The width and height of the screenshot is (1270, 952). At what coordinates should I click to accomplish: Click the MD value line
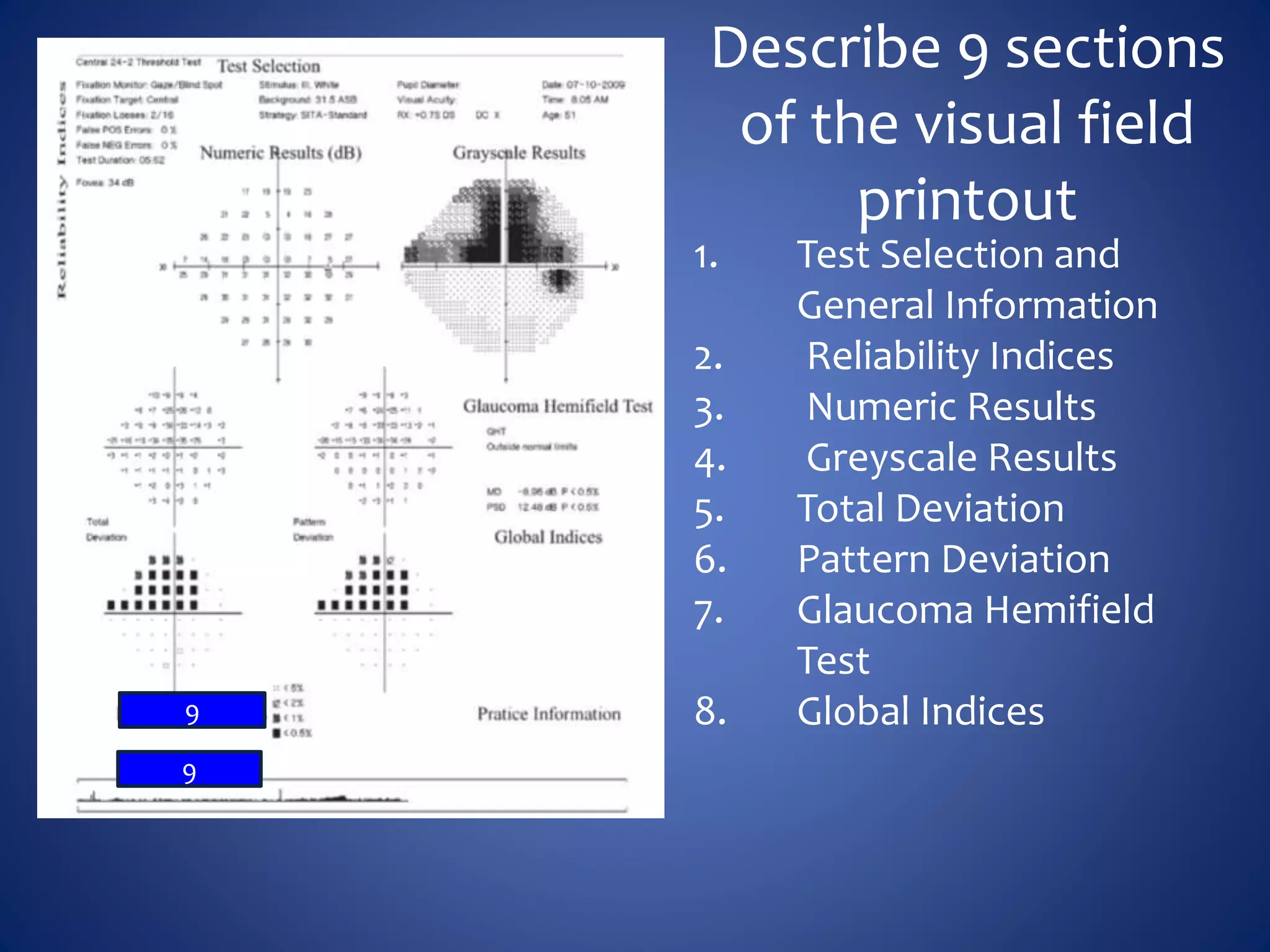click(x=543, y=492)
